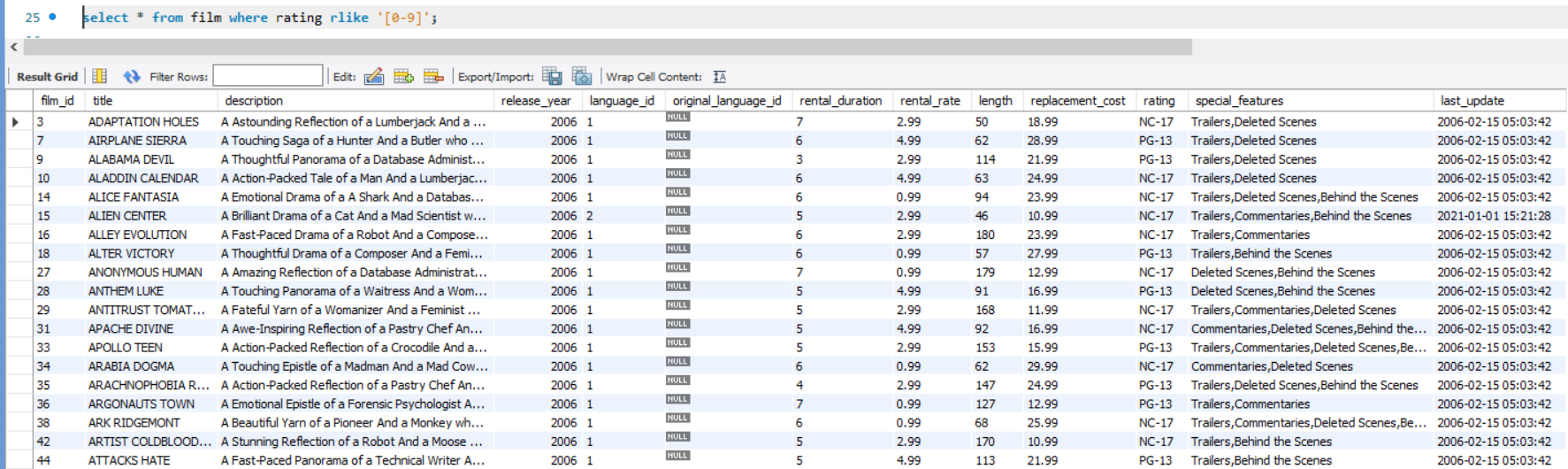1568x469 pixels.
Task: Focus the Filter Rows search field
Action: [x=268, y=76]
